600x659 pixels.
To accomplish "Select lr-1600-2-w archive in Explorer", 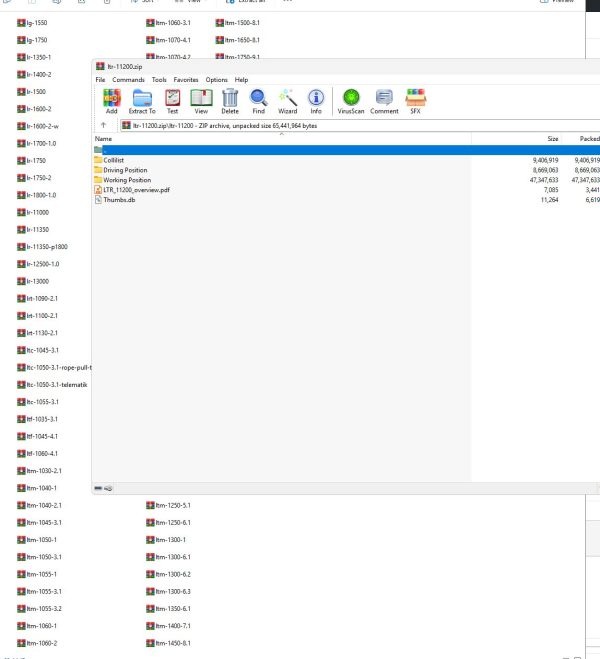I will (x=38, y=126).
